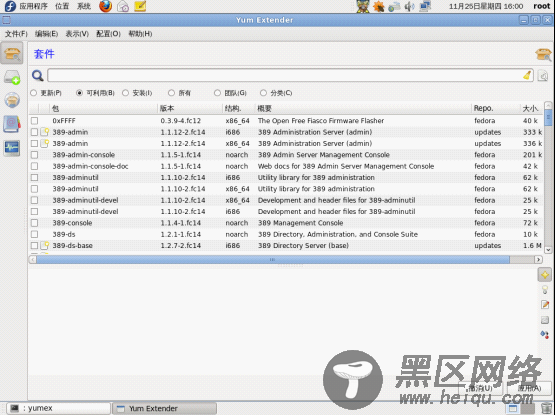The width and height of the screenshot is (555, 415).
Task: Check the 0xFFFF package checkbox
Action: coord(34,121)
